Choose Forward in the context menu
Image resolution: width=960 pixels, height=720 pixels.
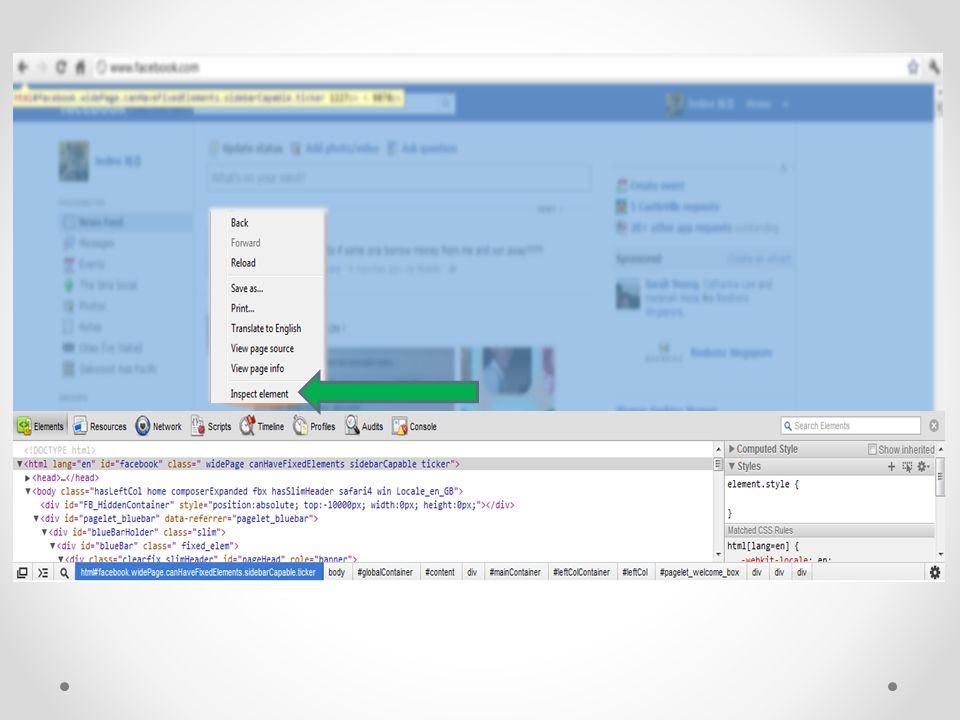(x=246, y=243)
